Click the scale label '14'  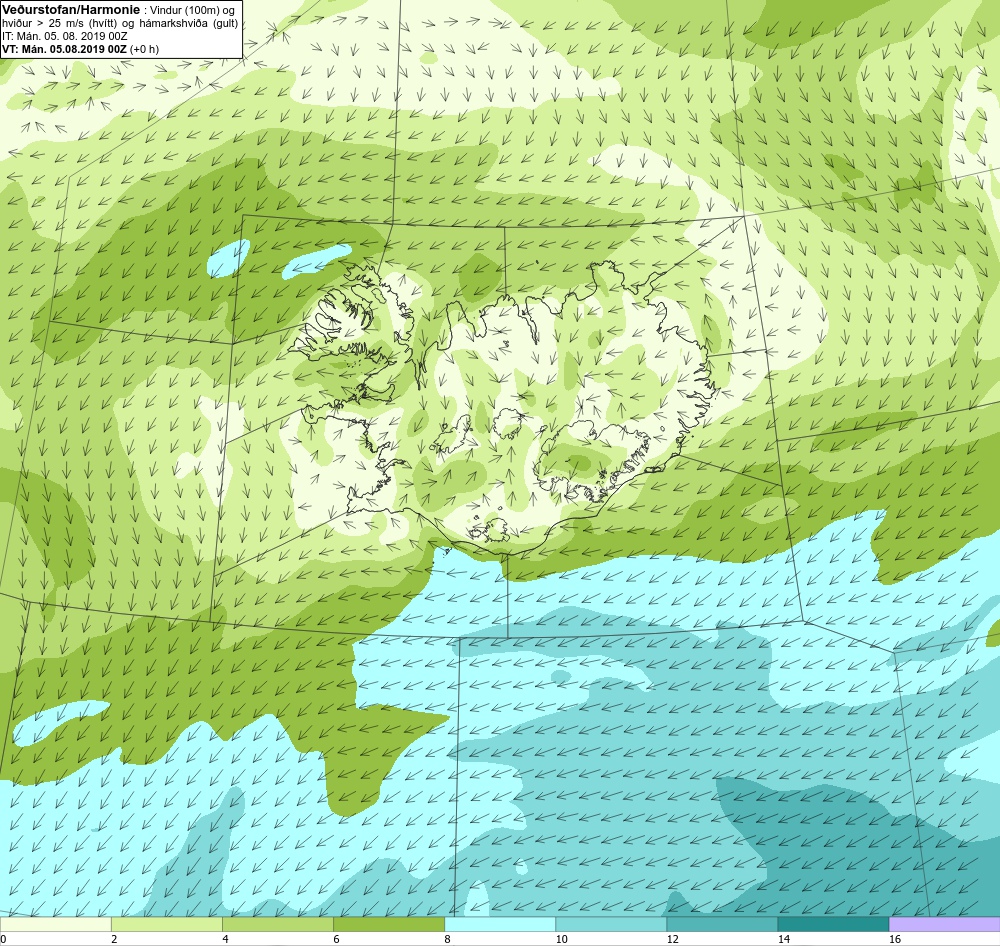click(783, 939)
